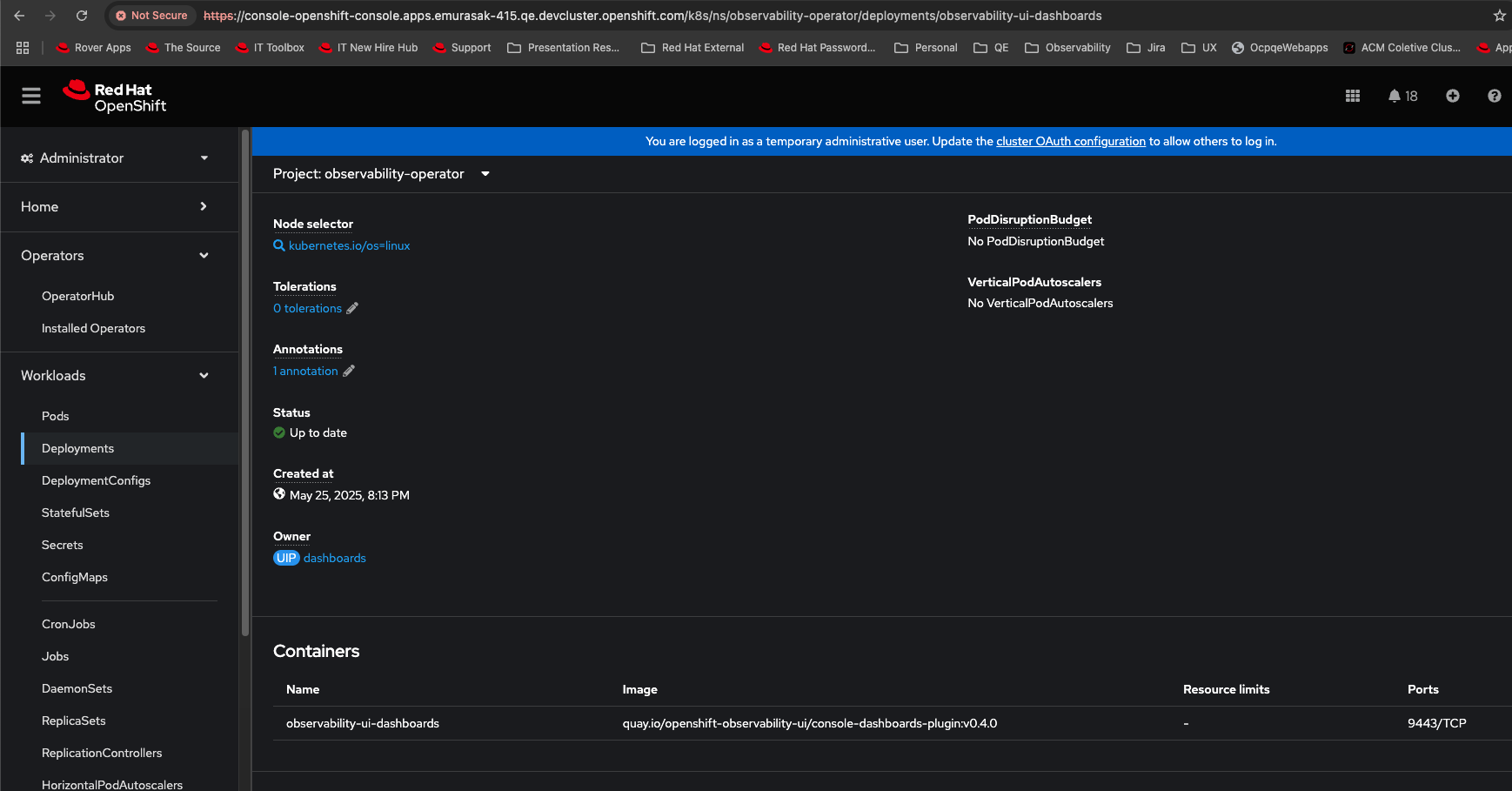Open the browser tab groups grid icon
This screenshot has height=791, width=1512.
(23, 48)
